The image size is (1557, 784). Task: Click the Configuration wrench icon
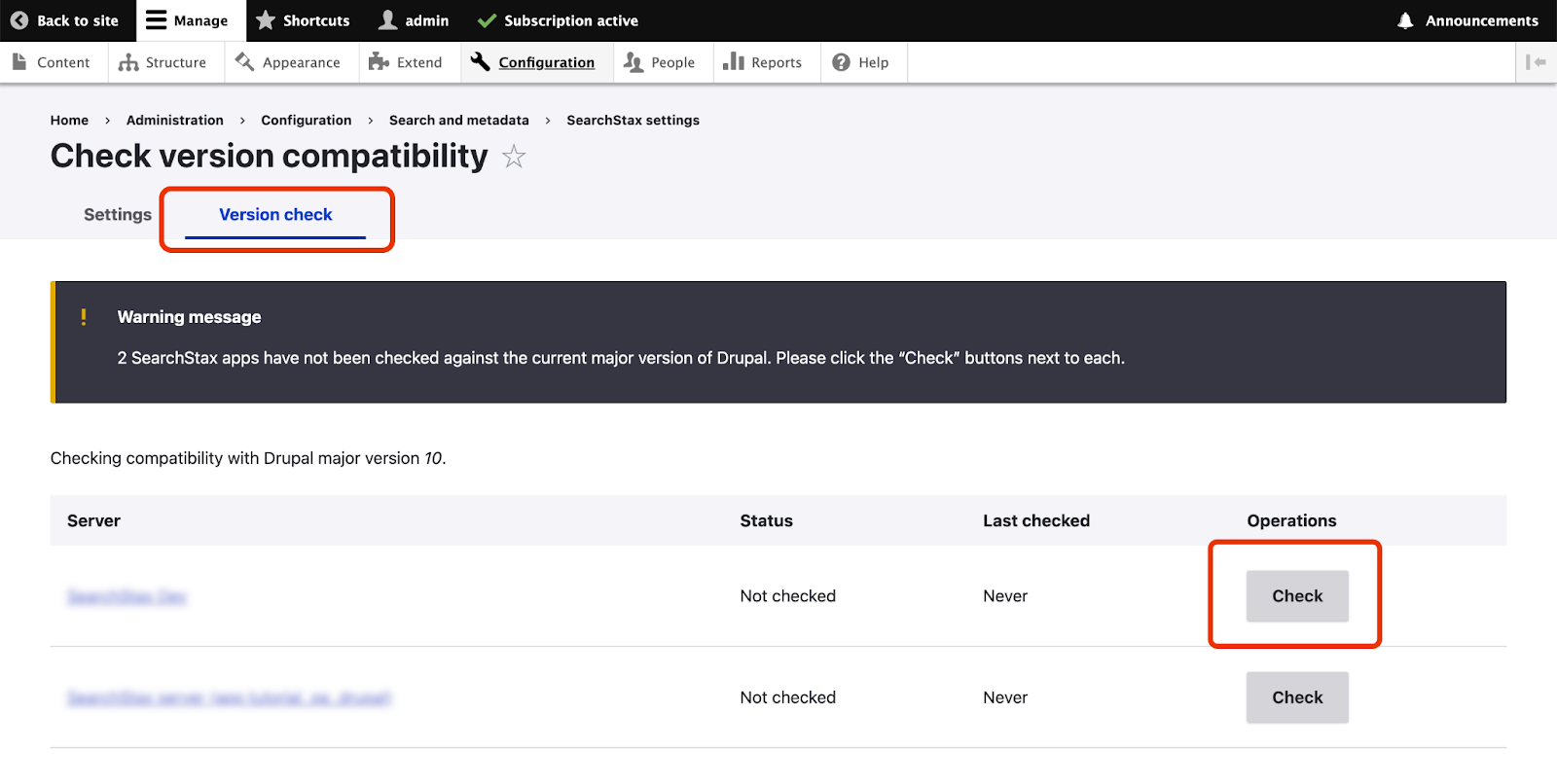coord(480,62)
